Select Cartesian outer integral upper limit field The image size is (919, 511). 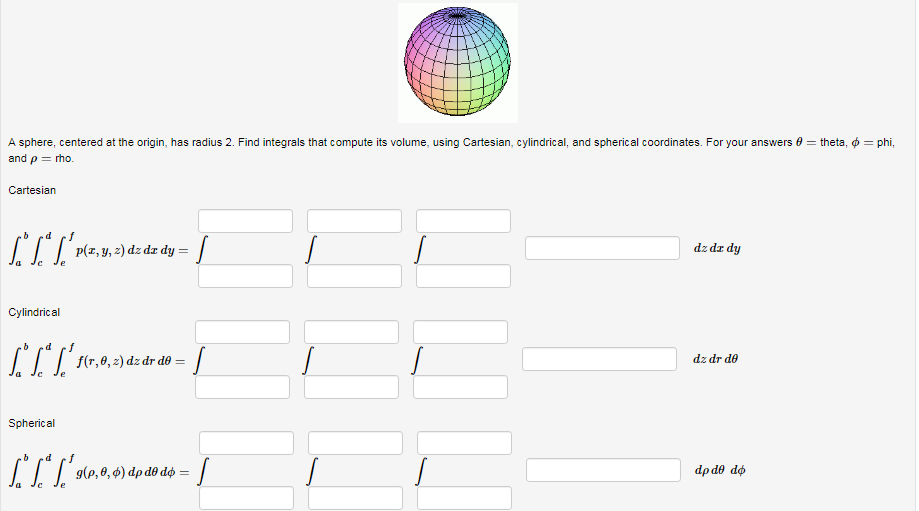coord(246,221)
